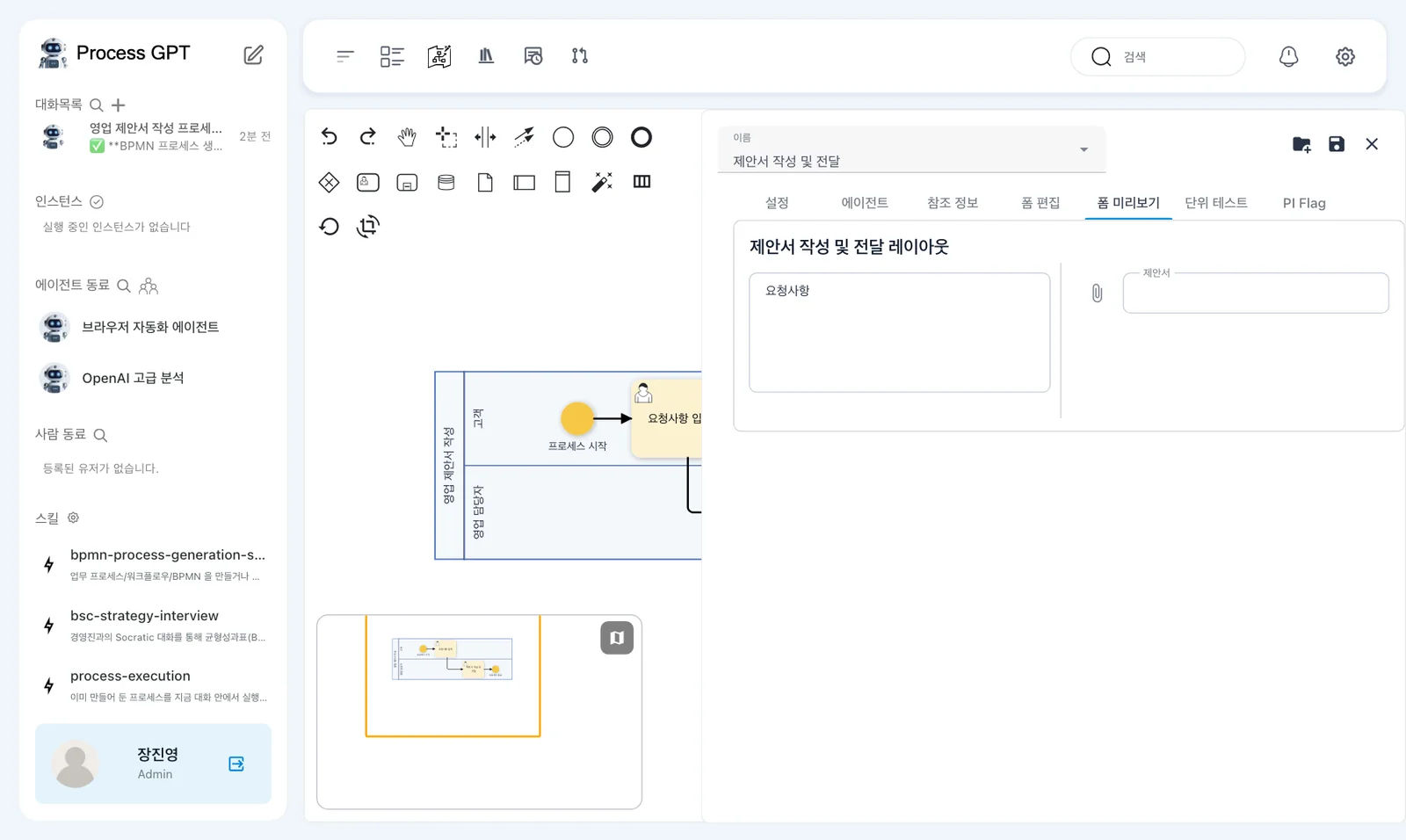1406x840 pixels.
Task: Activate the hand pan tool
Action: coord(407,137)
